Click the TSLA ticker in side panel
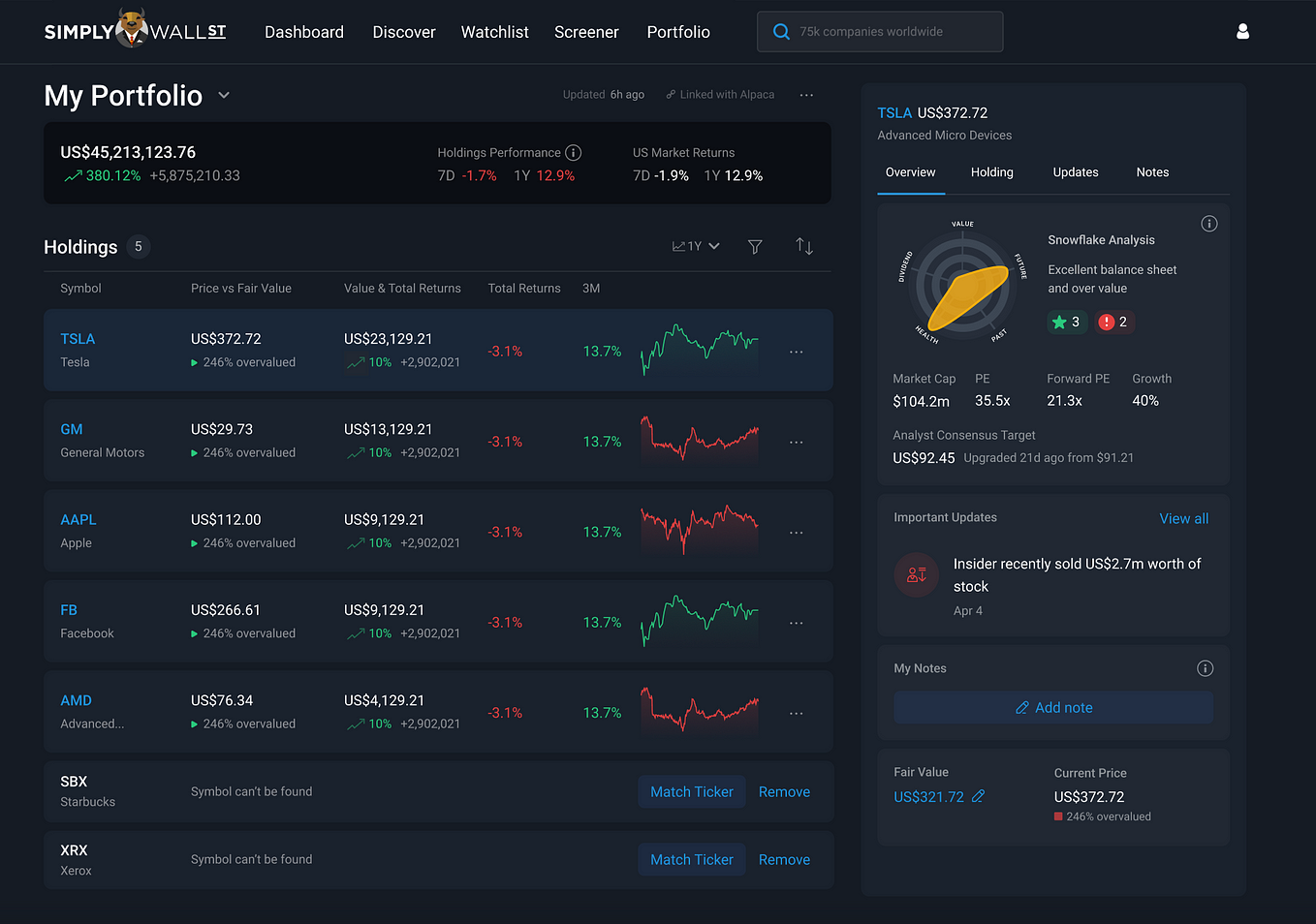The image size is (1316, 924). point(894,113)
